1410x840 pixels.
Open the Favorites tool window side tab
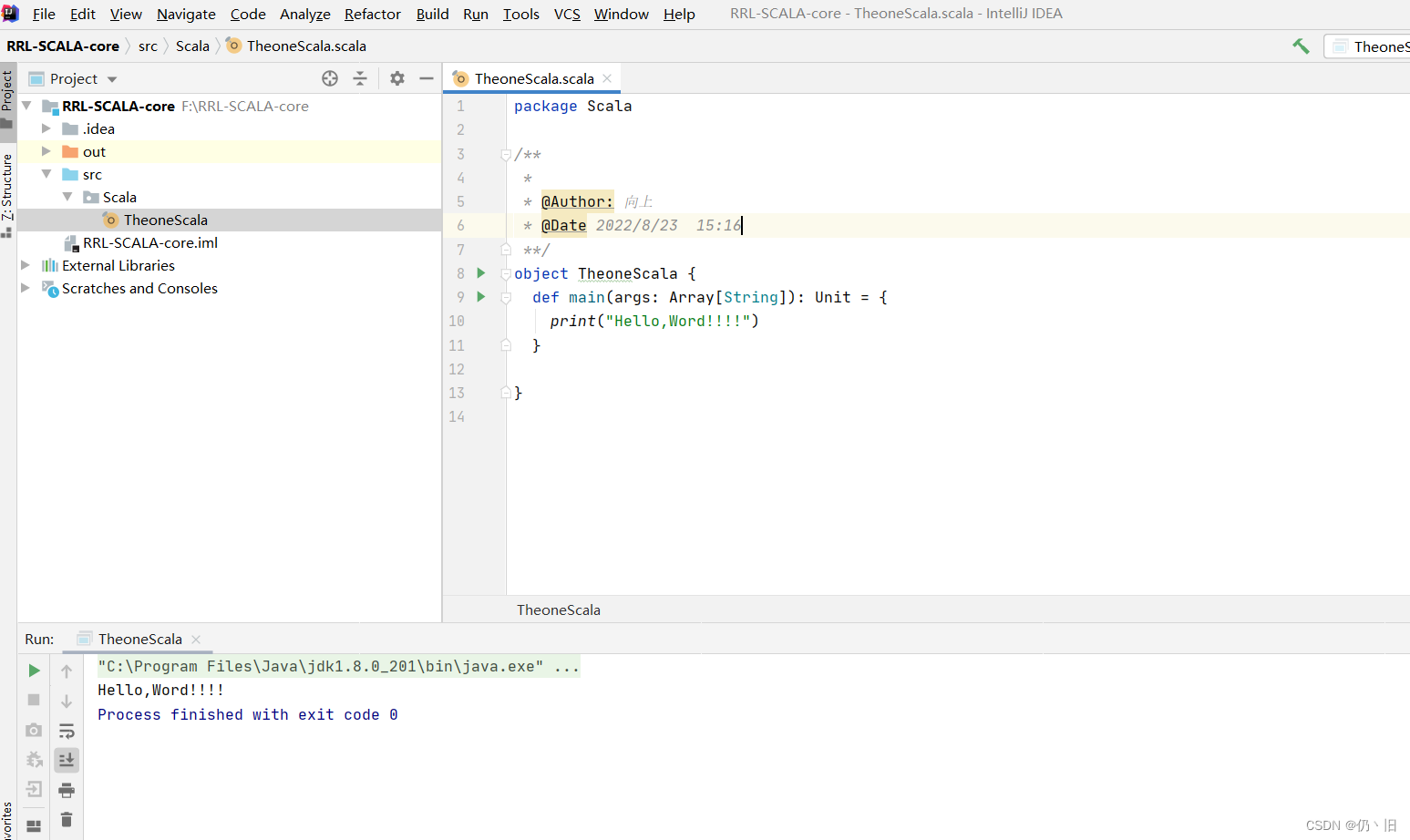click(x=7, y=820)
